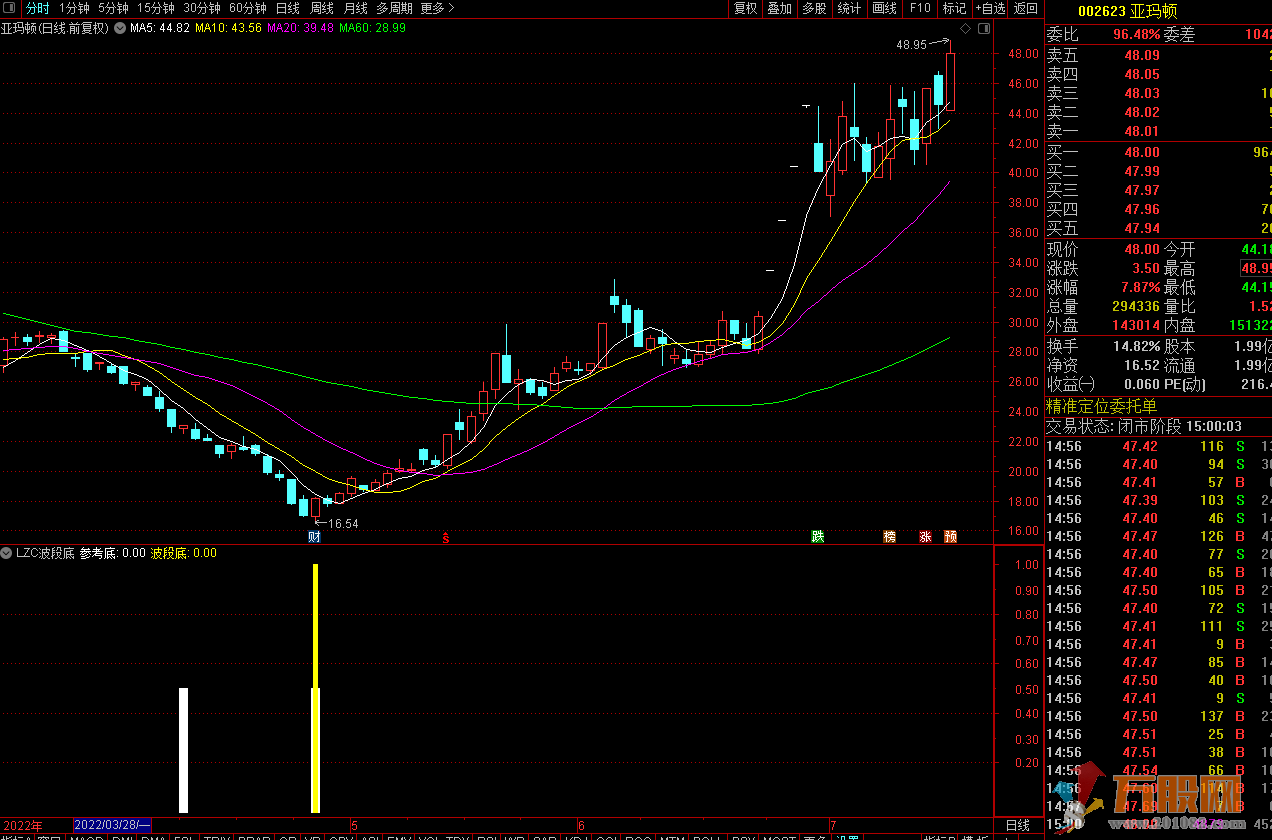This screenshot has height=840, width=1272.
Task: Click the 叠加 overlay button
Action: (x=779, y=8)
